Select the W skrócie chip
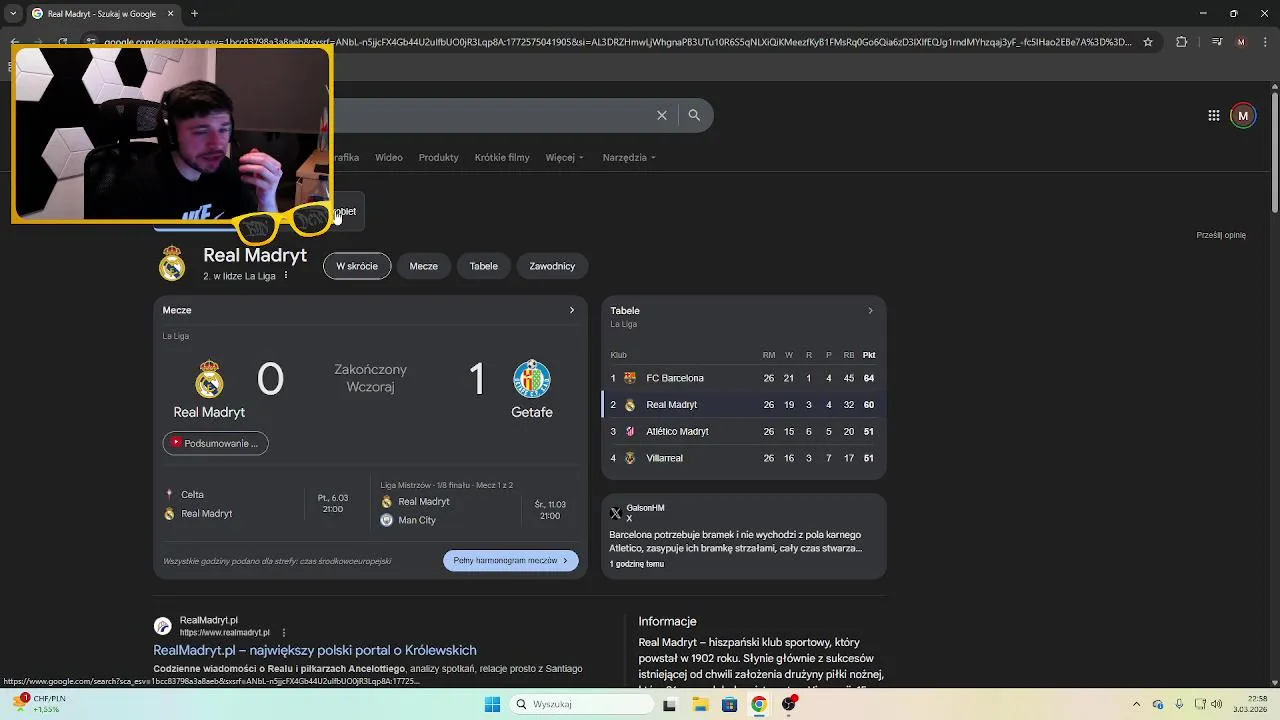Screen dimensions: 1280x720 (357, 266)
